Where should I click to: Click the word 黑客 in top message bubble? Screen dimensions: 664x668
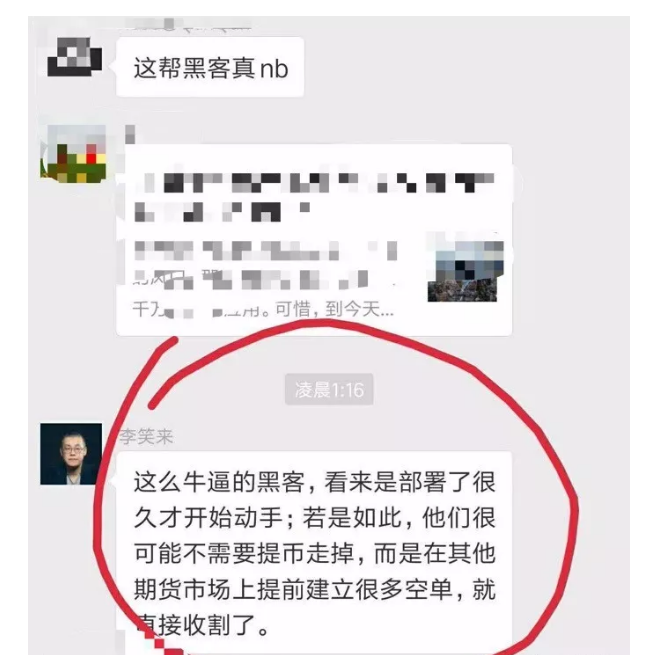(x=207, y=68)
